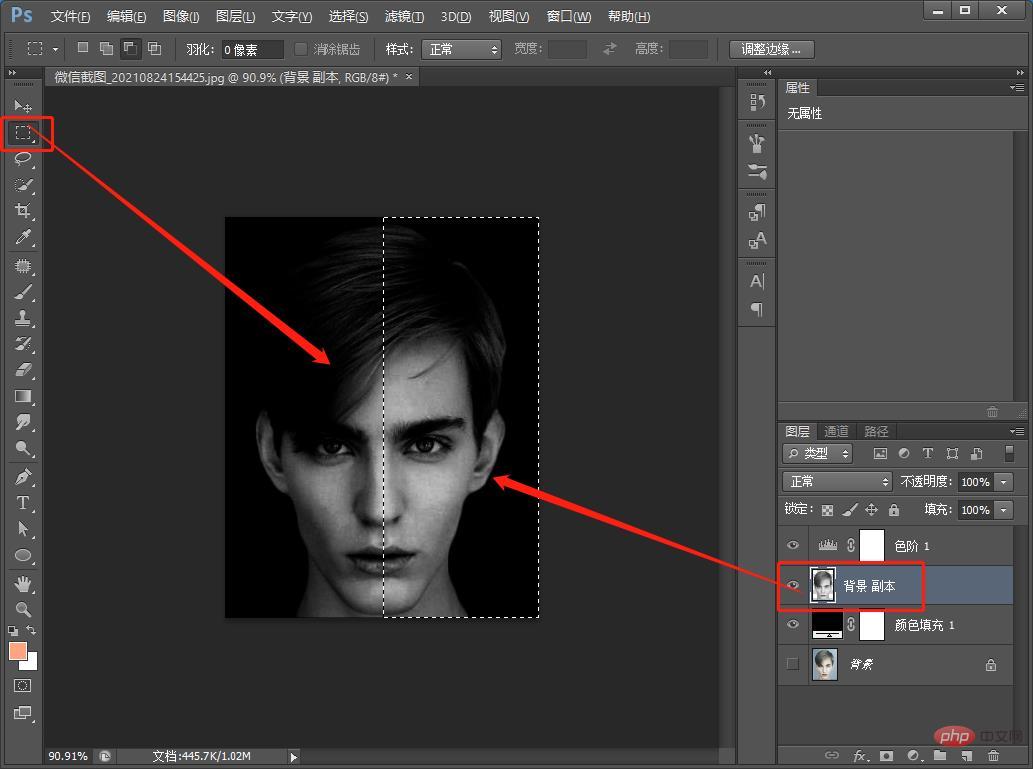Open the layer blend mode dropdown
The width and height of the screenshot is (1033, 769).
pos(837,482)
